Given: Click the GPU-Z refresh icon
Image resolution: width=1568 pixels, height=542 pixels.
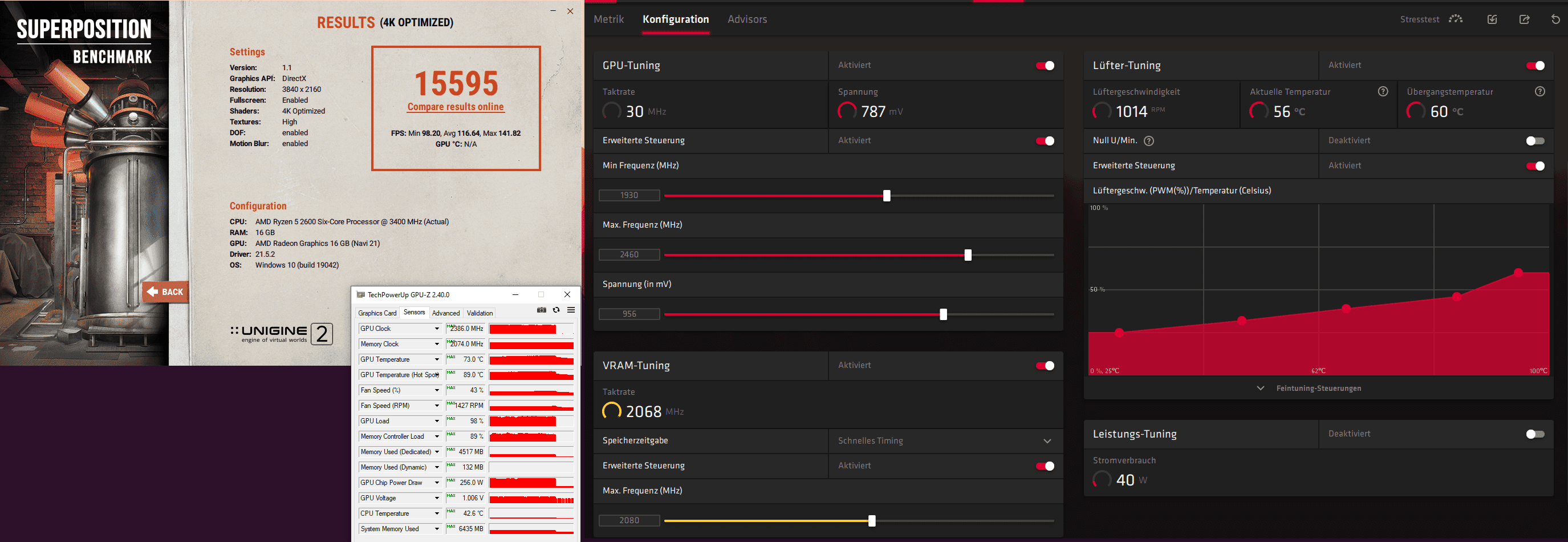Looking at the screenshot, I should coord(556,310).
